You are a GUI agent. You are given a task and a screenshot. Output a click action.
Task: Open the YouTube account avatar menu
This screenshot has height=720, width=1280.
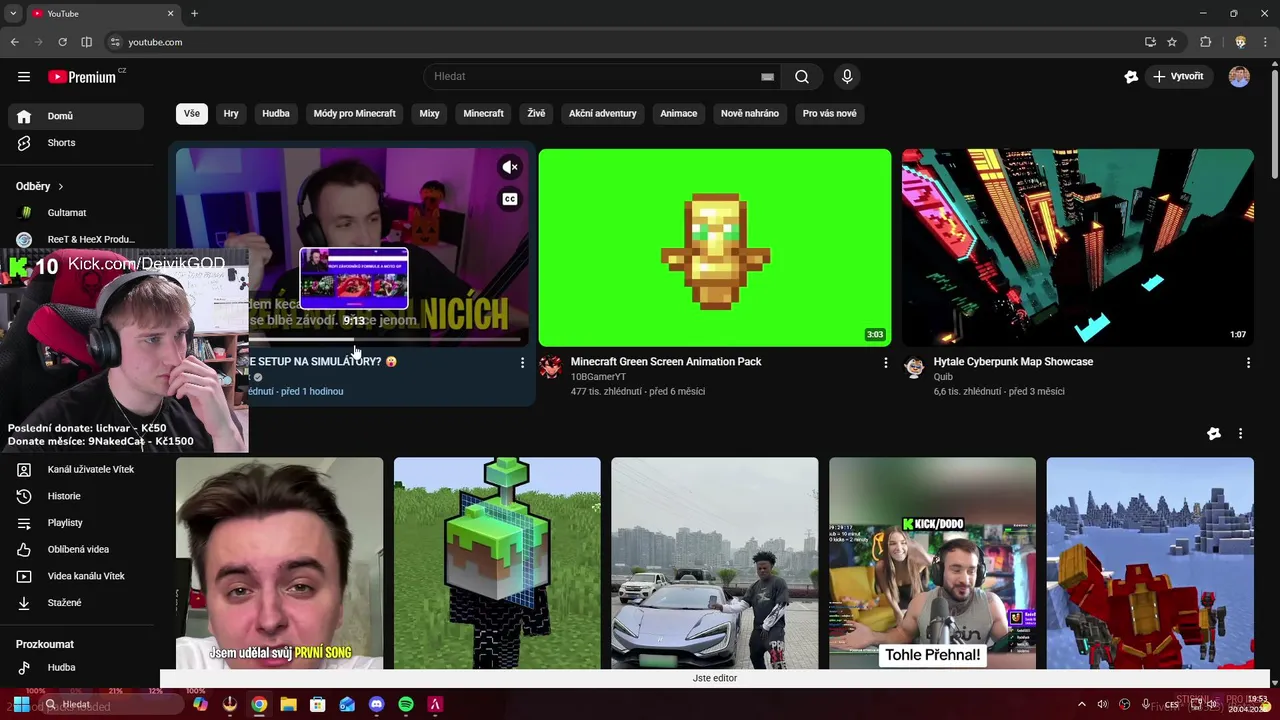pos(1239,77)
